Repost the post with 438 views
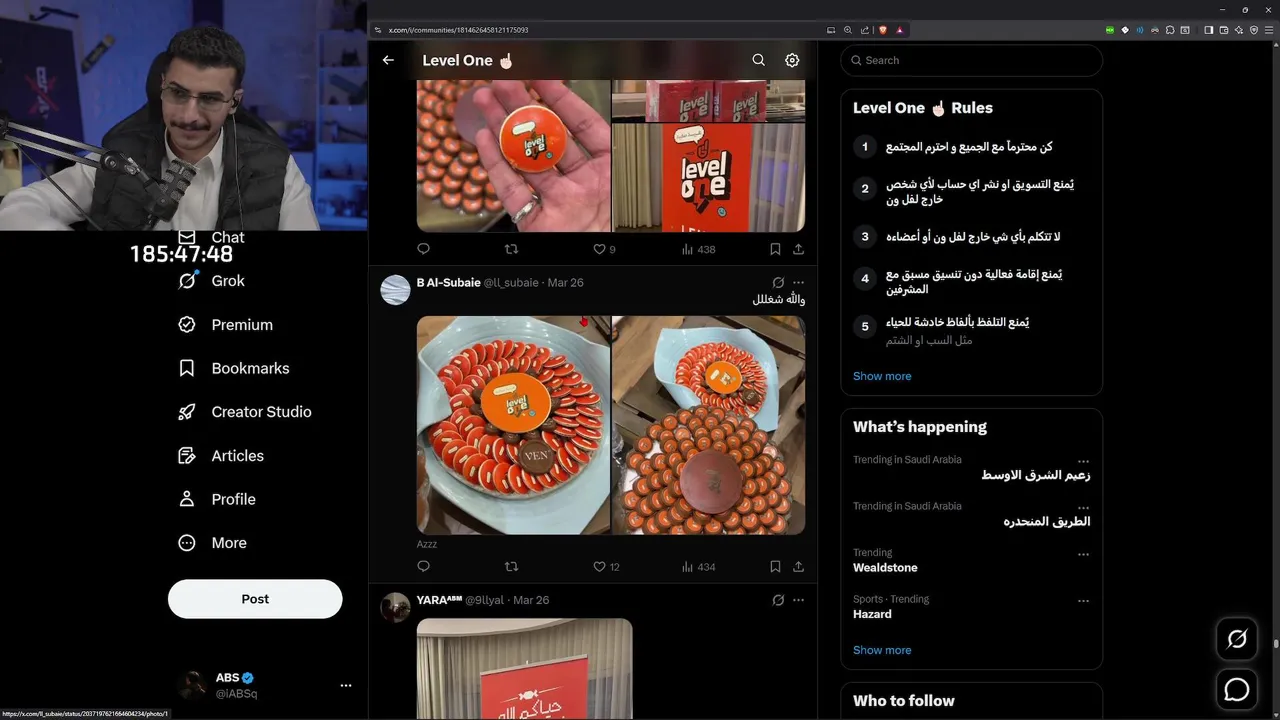The height and width of the screenshot is (720, 1280). click(x=511, y=249)
